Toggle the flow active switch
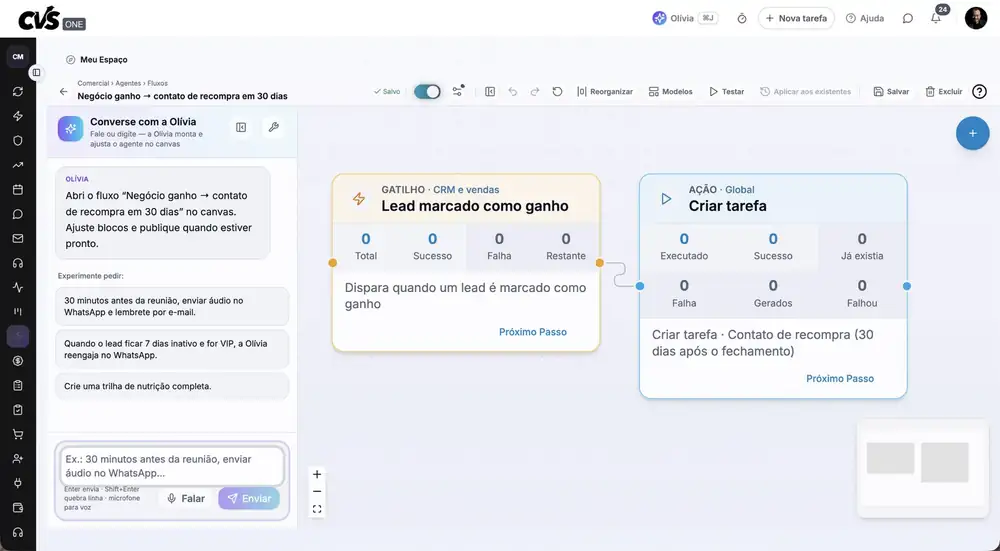Viewport: 1000px width, 551px height. 427,92
